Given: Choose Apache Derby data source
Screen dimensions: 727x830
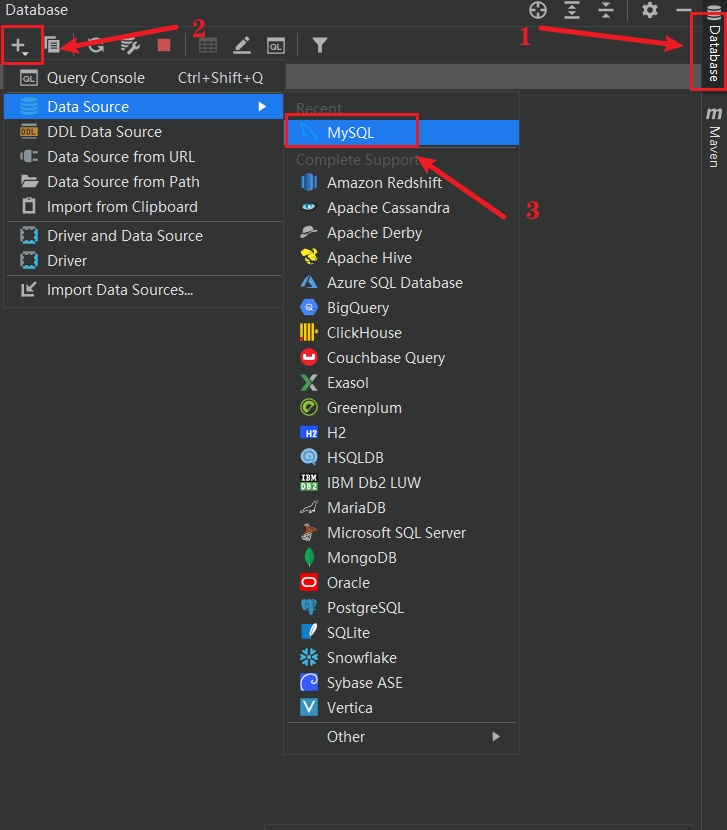Looking at the screenshot, I should pyautogui.click(x=402, y=232).
